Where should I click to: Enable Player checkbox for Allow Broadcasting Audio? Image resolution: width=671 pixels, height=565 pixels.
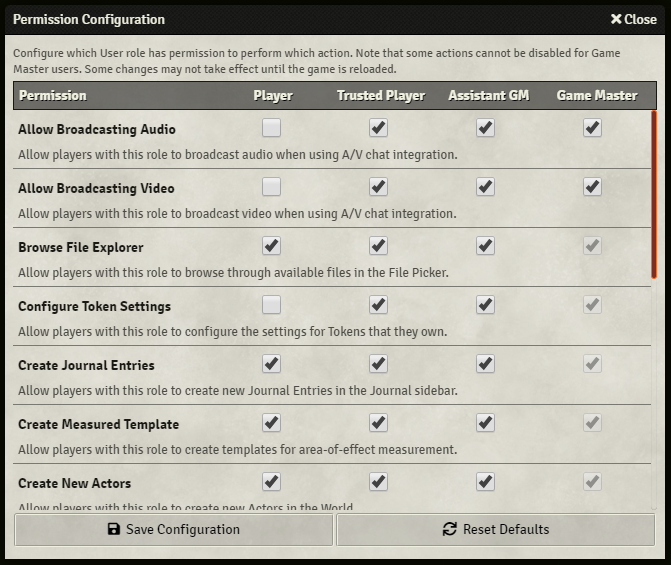(271, 128)
